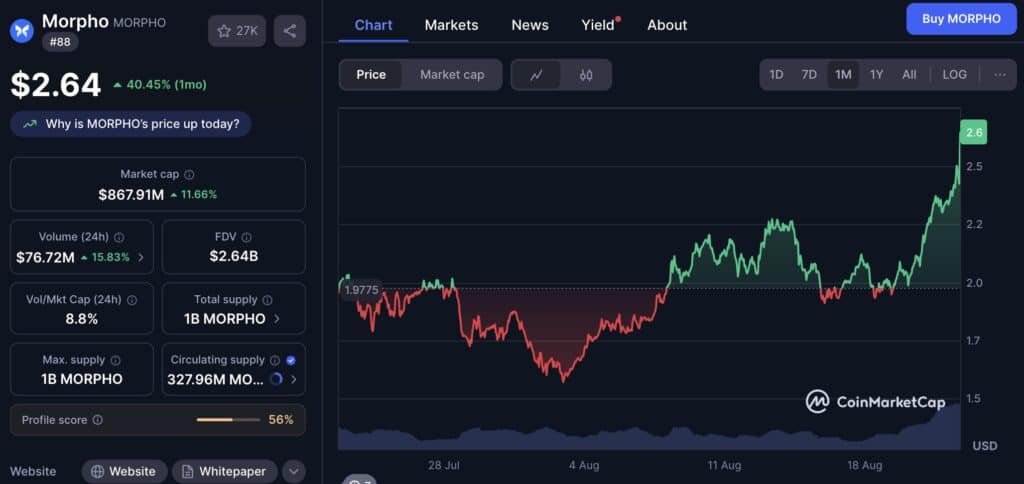Set chart range to All

909,74
